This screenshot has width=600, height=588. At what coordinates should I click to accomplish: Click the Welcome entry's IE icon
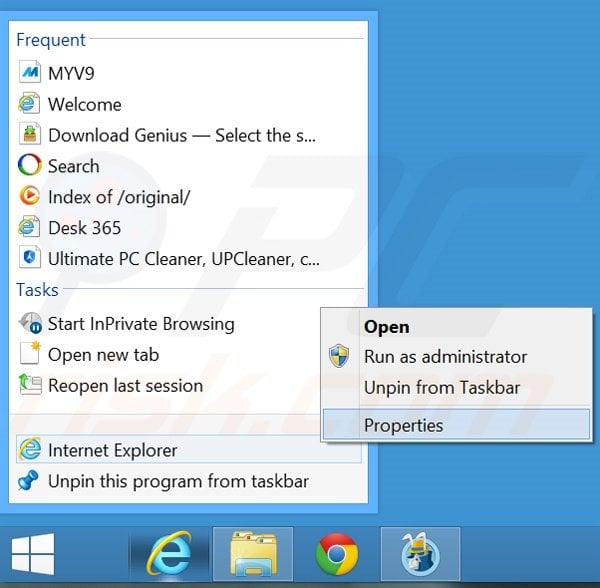pos(29,103)
